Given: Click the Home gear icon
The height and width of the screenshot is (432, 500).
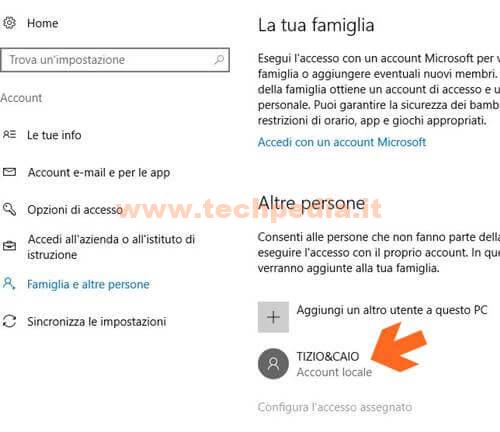Looking at the screenshot, I should click(x=9, y=23).
